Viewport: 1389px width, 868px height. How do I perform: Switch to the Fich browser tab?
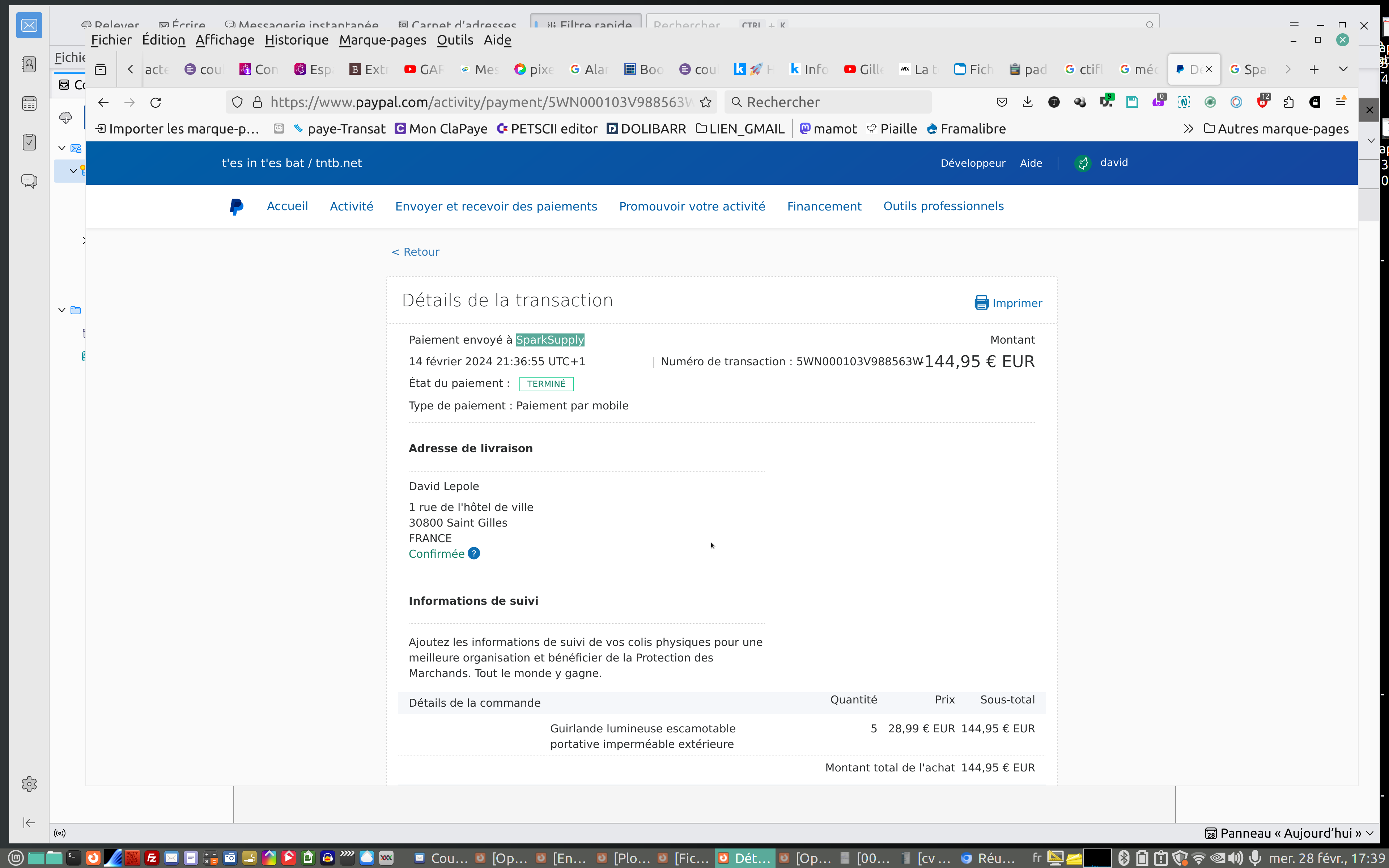click(973, 69)
